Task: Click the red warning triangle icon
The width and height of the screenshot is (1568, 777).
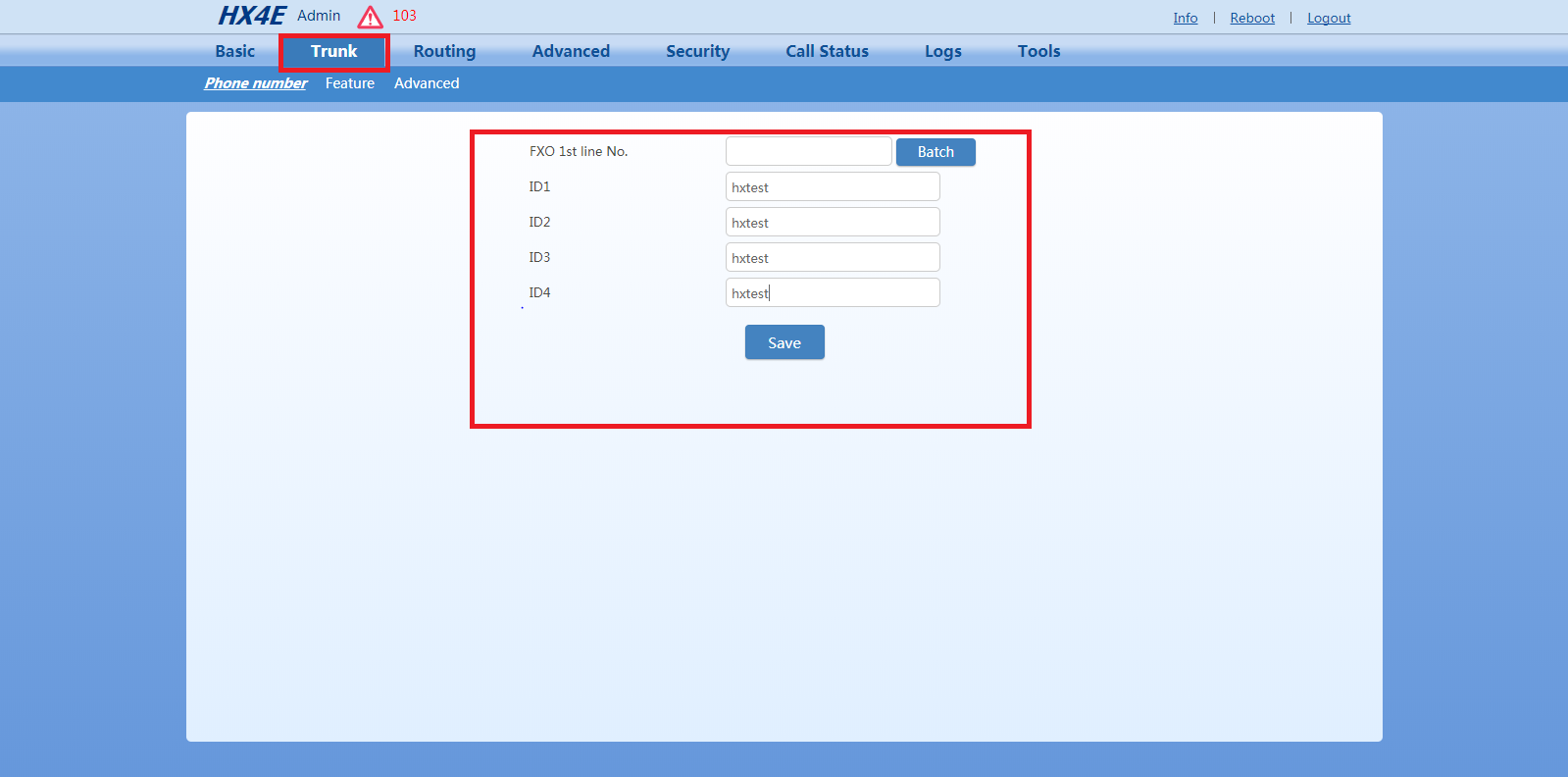Action: coord(370,17)
